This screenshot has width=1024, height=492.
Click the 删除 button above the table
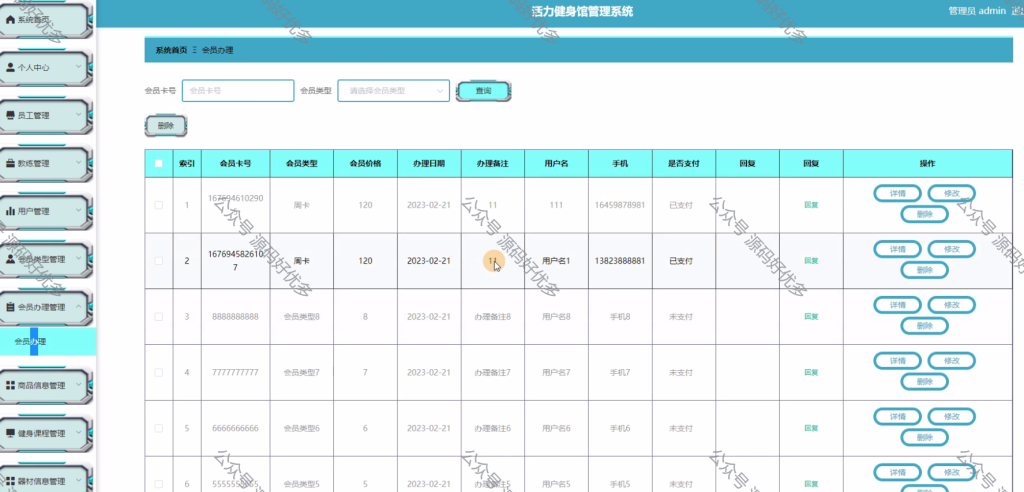[x=166, y=125]
